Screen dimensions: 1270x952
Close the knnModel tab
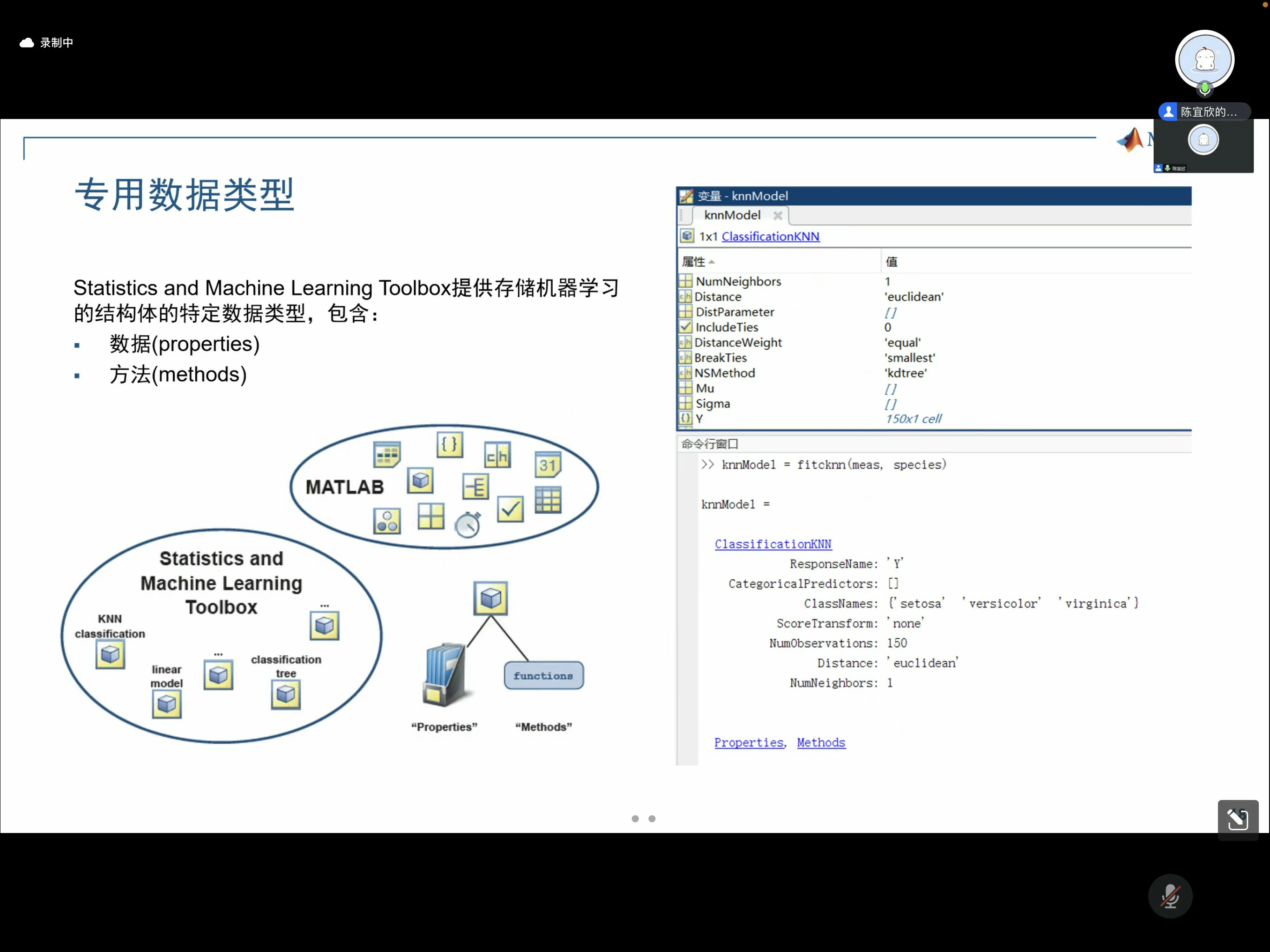[x=777, y=215]
